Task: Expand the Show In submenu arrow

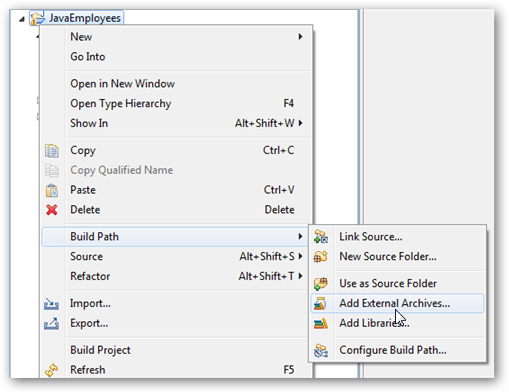Action: point(300,123)
